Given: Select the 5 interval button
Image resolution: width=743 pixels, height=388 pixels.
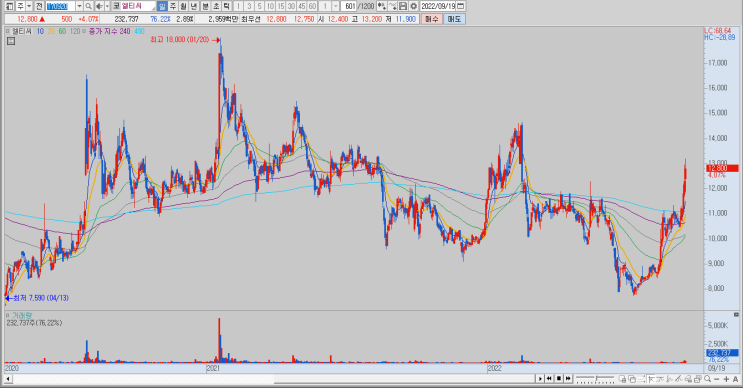Looking at the screenshot, I should click(x=259, y=6).
